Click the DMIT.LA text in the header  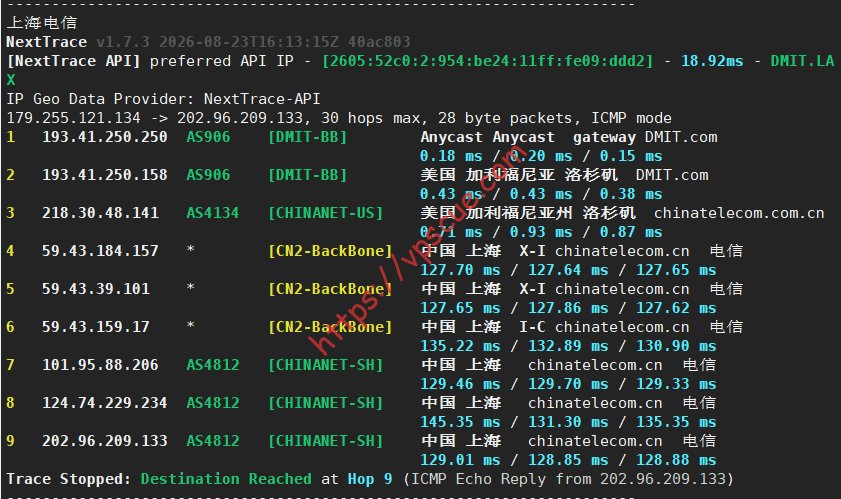[x=802, y=61]
